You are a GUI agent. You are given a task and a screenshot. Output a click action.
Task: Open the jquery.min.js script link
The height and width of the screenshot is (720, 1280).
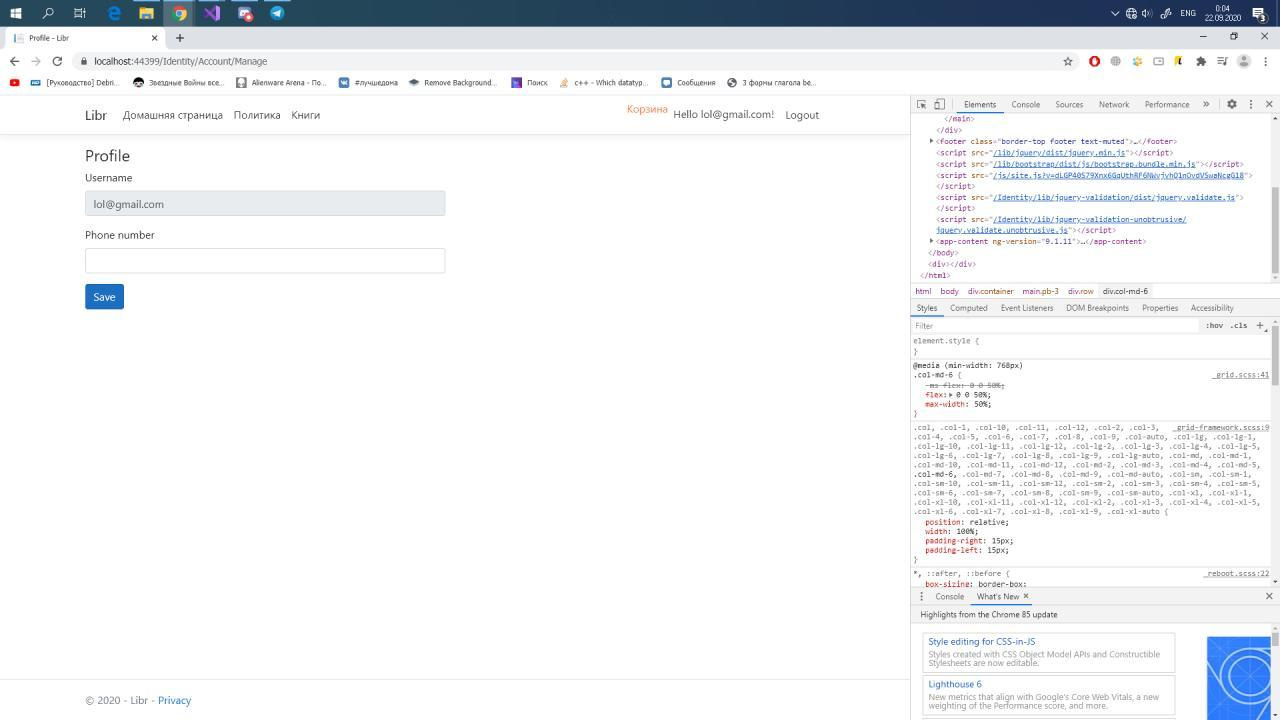coord(1059,153)
